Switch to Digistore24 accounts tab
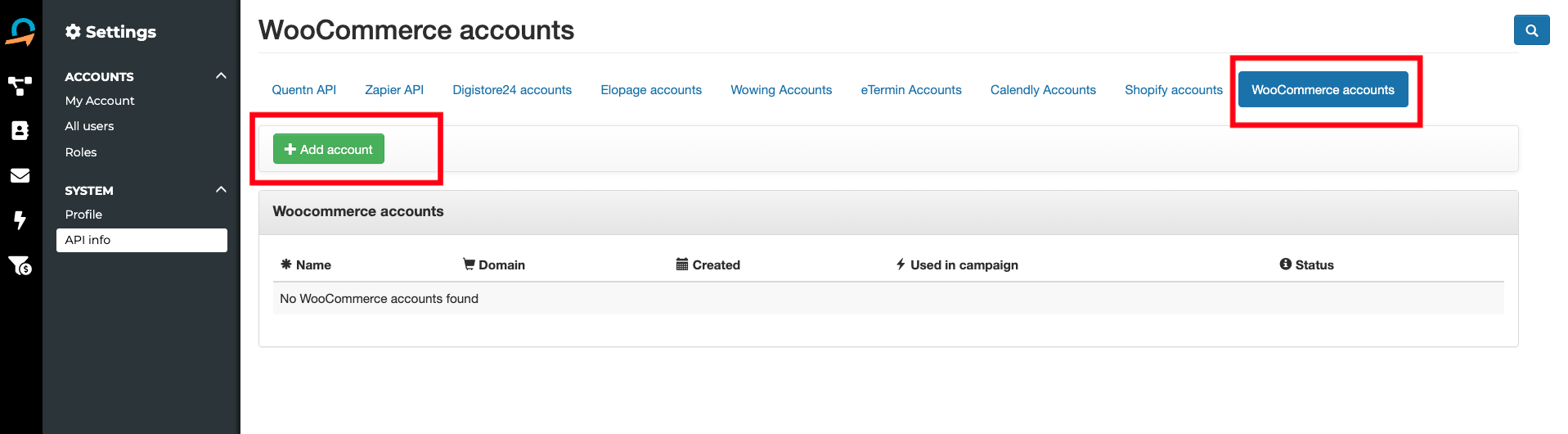Image resolution: width=1568 pixels, height=434 pixels. click(512, 89)
